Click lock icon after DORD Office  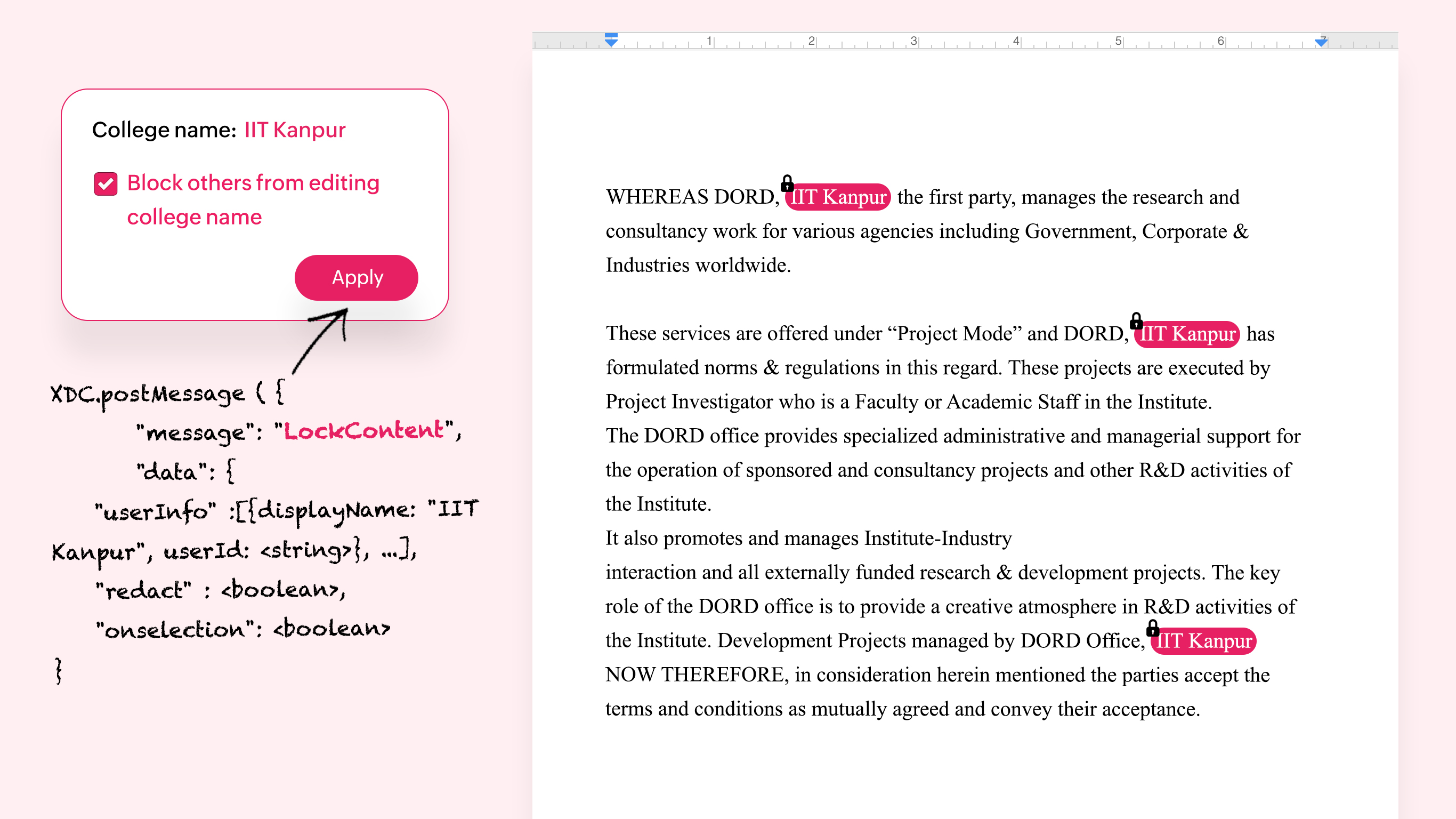(x=1152, y=628)
